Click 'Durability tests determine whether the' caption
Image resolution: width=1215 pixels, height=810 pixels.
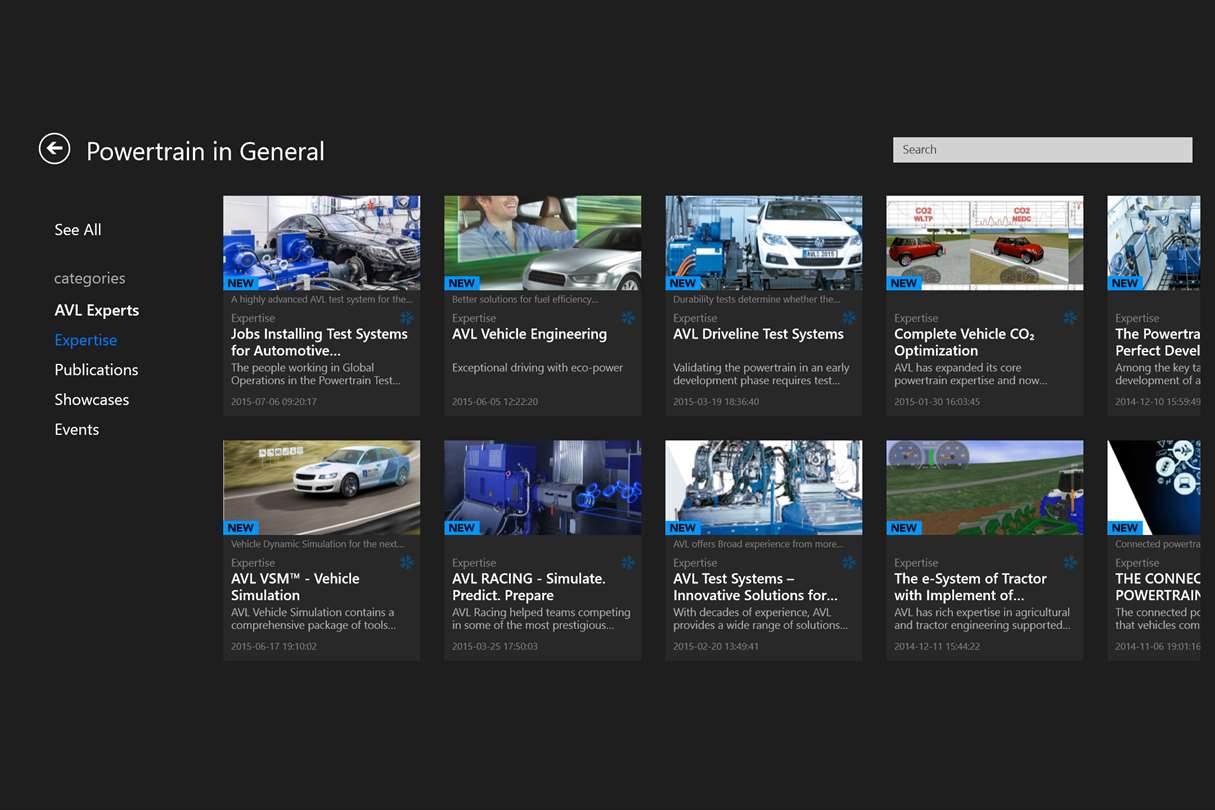pos(756,299)
